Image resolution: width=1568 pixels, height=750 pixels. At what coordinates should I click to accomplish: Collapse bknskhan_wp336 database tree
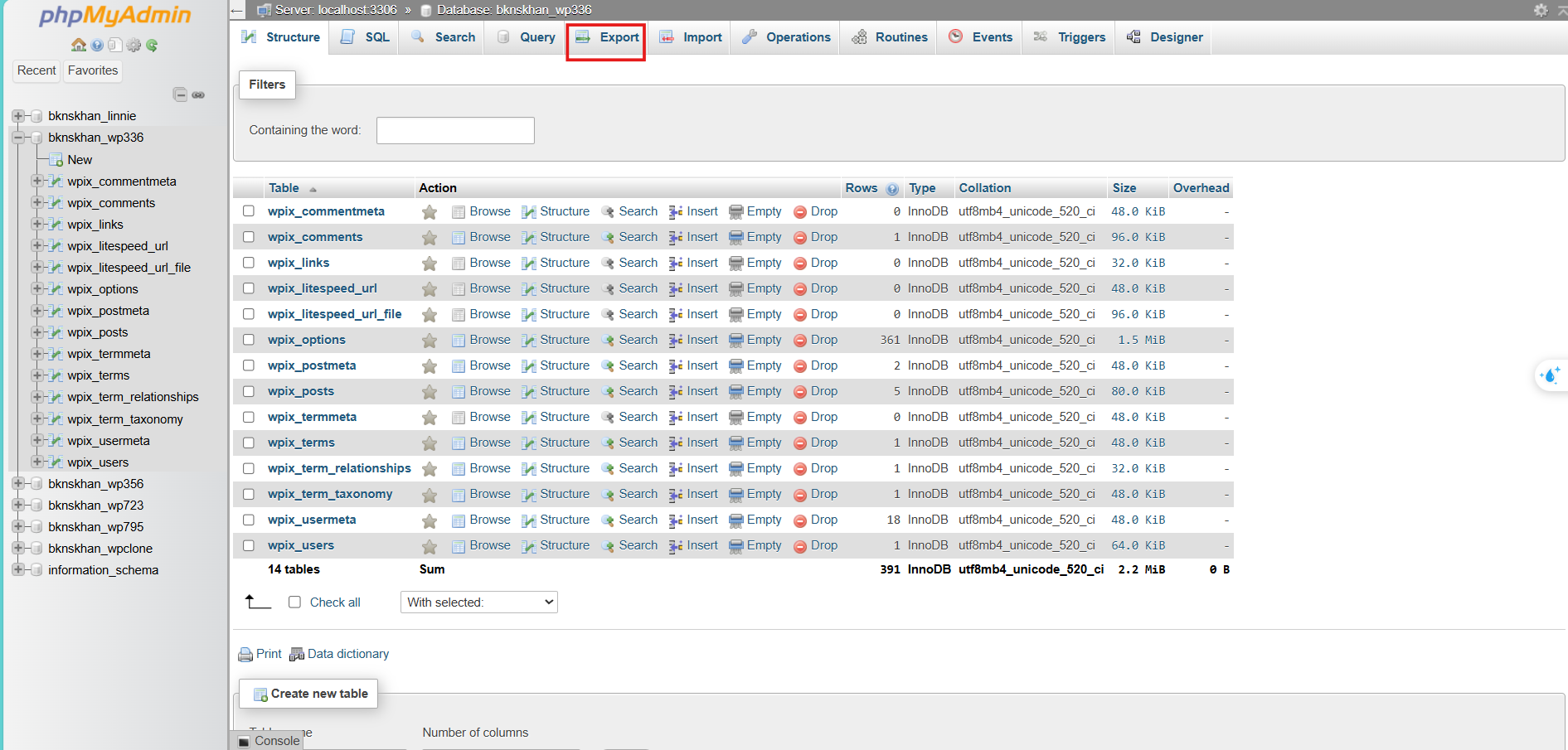[x=17, y=138]
